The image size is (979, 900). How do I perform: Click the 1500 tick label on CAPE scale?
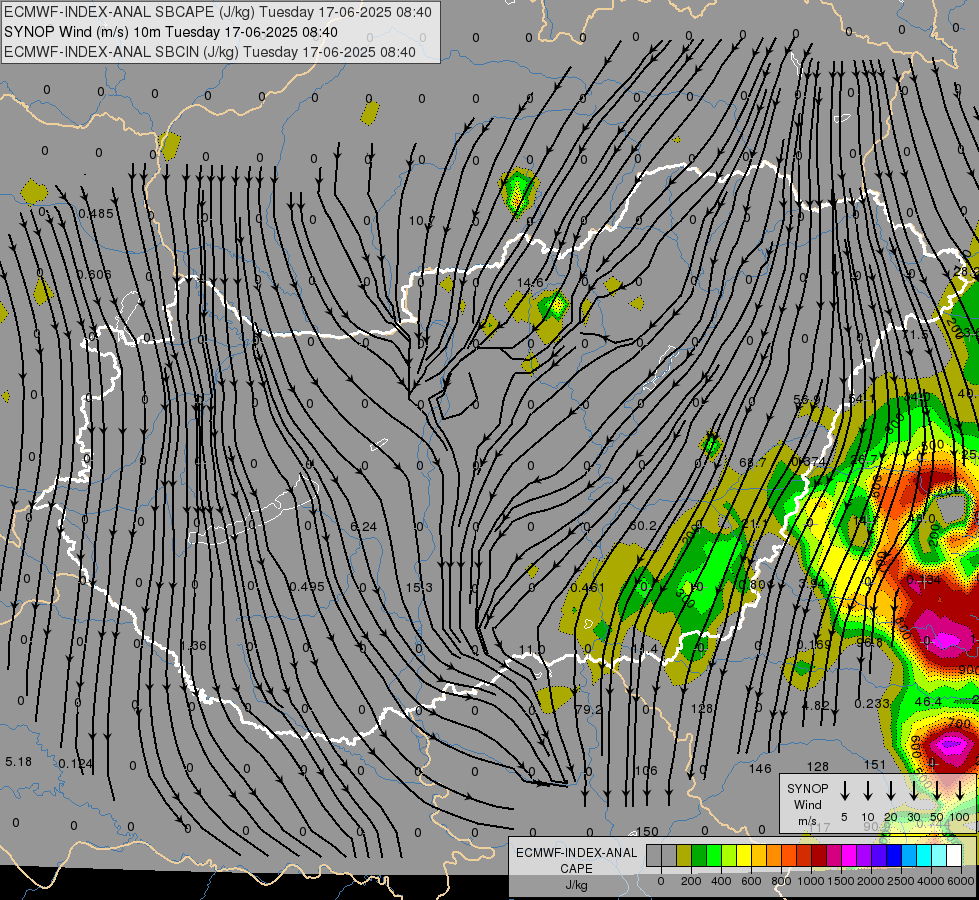coord(841,881)
